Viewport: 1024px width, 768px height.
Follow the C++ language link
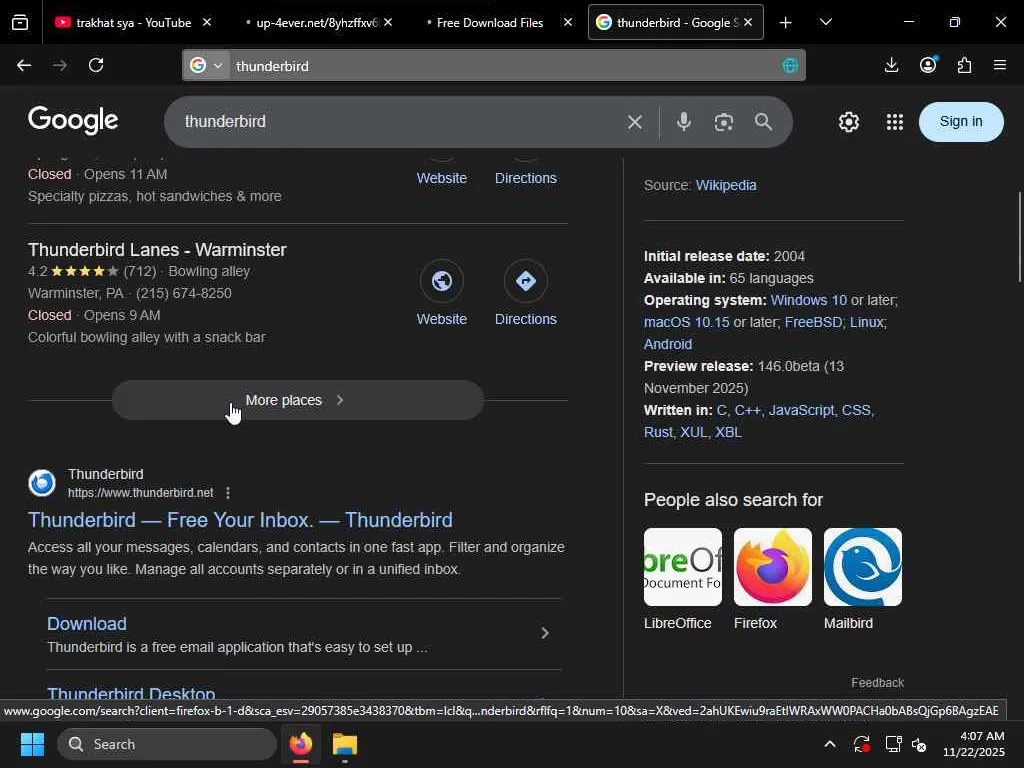coord(747,410)
